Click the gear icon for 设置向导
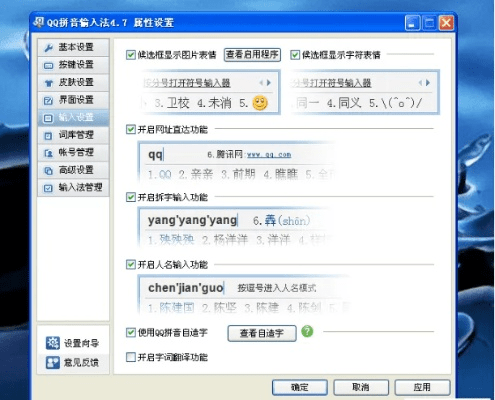The height and width of the screenshot is (400, 495). tap(53, 343)
